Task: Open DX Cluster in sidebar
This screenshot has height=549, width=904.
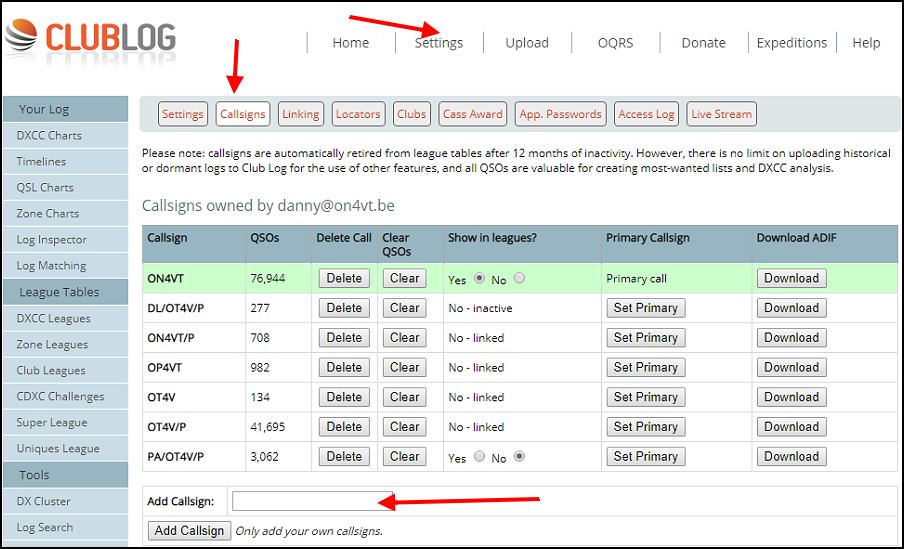Action: [65, 501]
